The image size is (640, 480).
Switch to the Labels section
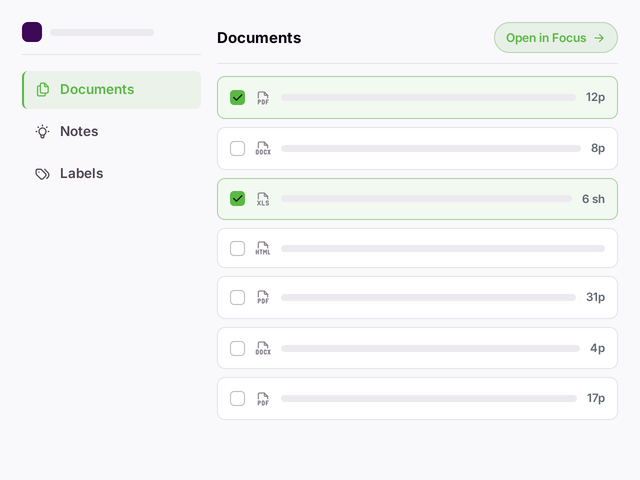coord(111,173)
